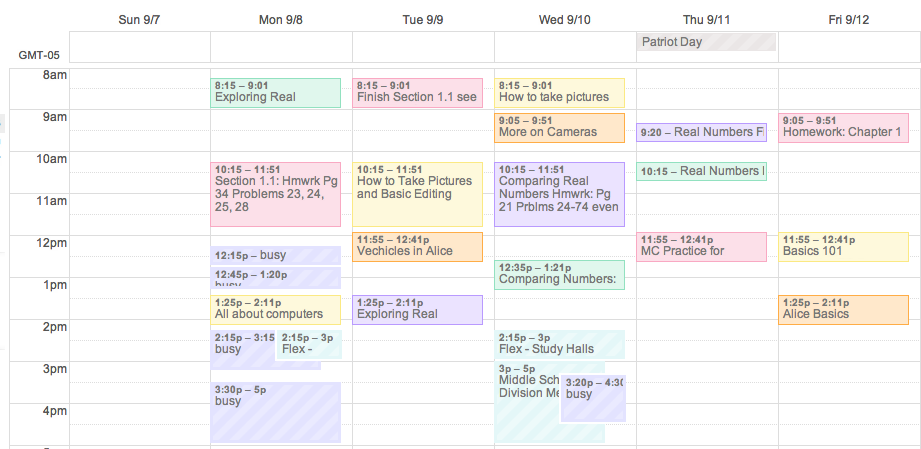Open the Wed 9/10 day header
921x449 pixels.
(564, 20)
